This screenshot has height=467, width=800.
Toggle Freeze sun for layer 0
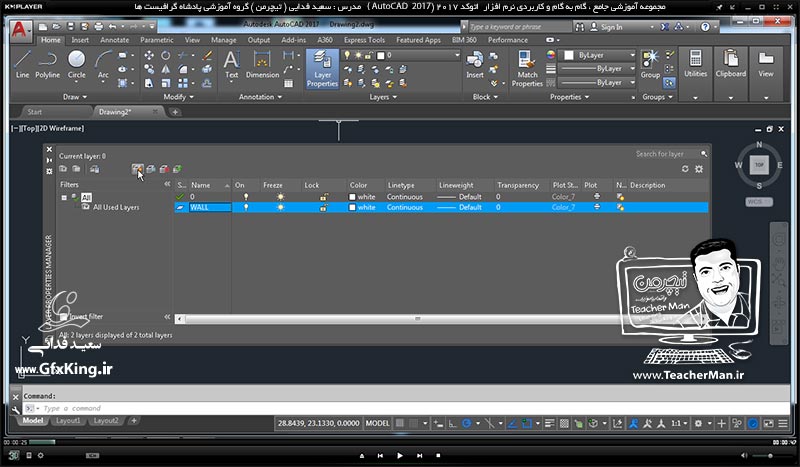tap(280, 196)
